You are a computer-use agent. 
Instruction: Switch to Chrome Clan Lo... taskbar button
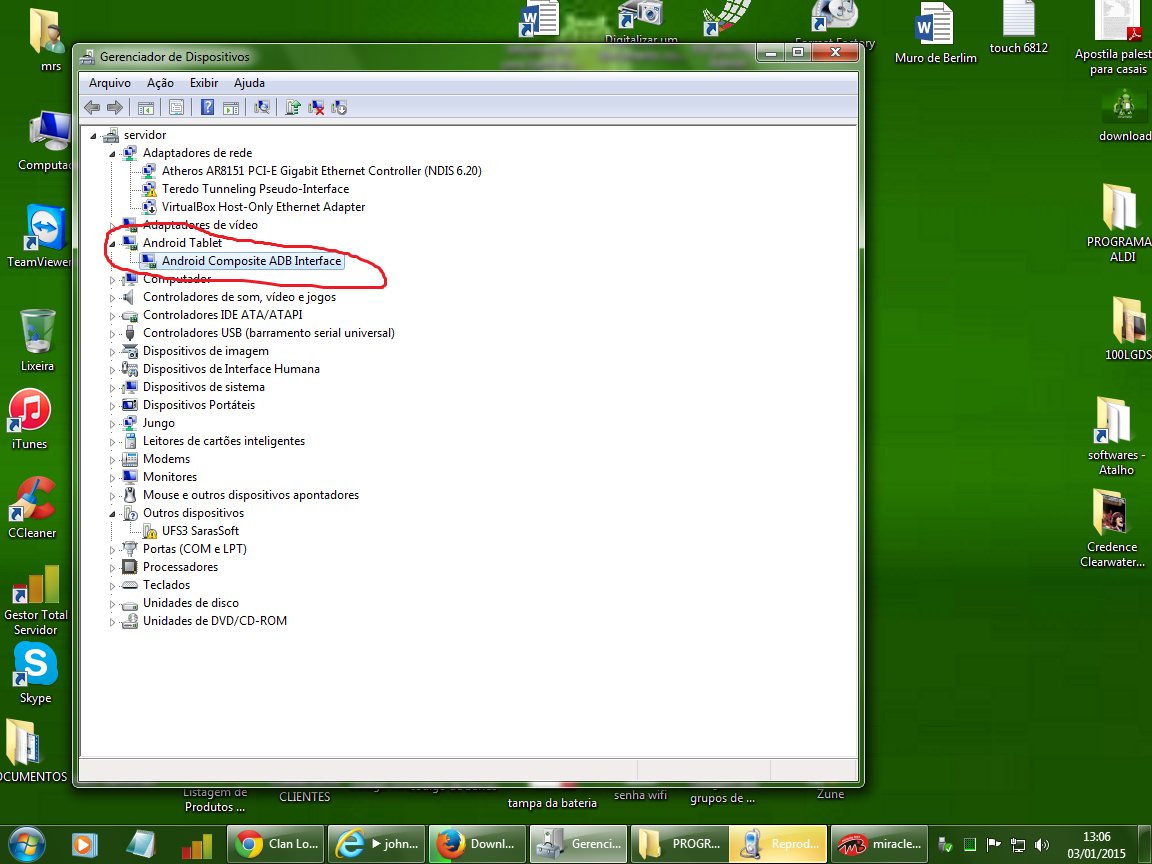[x=277, y=844]
